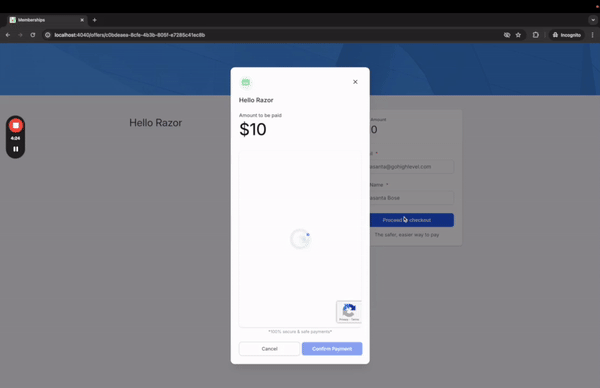
Task: Open the browser extensions menu
Action: [x=536, y=35]
